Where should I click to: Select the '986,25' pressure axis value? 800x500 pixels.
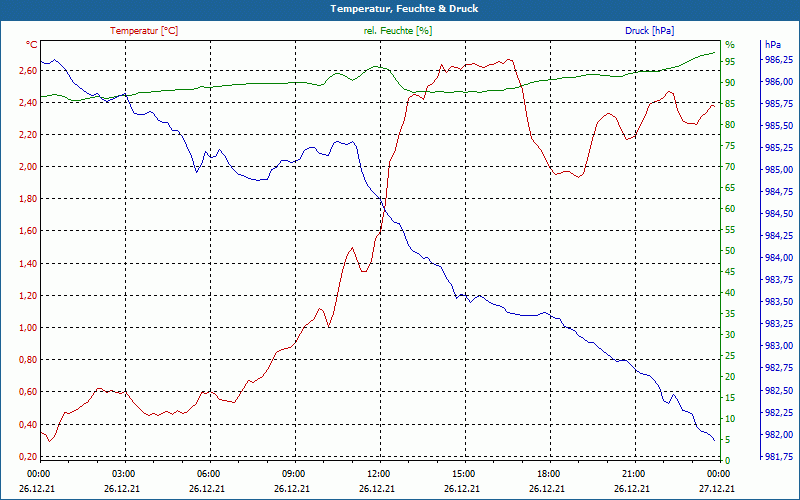click(x=780, y=60)
